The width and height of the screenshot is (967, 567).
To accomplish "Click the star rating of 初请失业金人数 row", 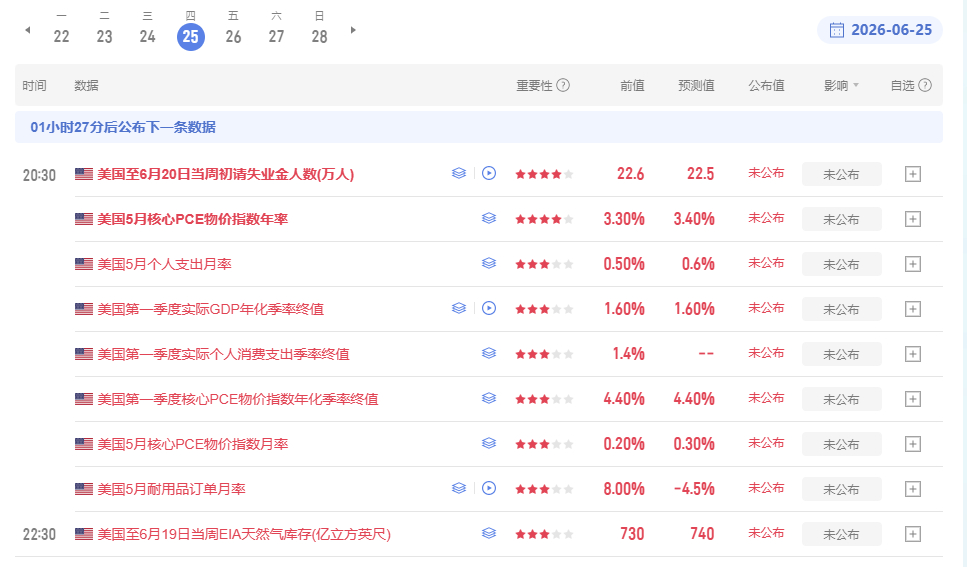I will click(544, 175).
